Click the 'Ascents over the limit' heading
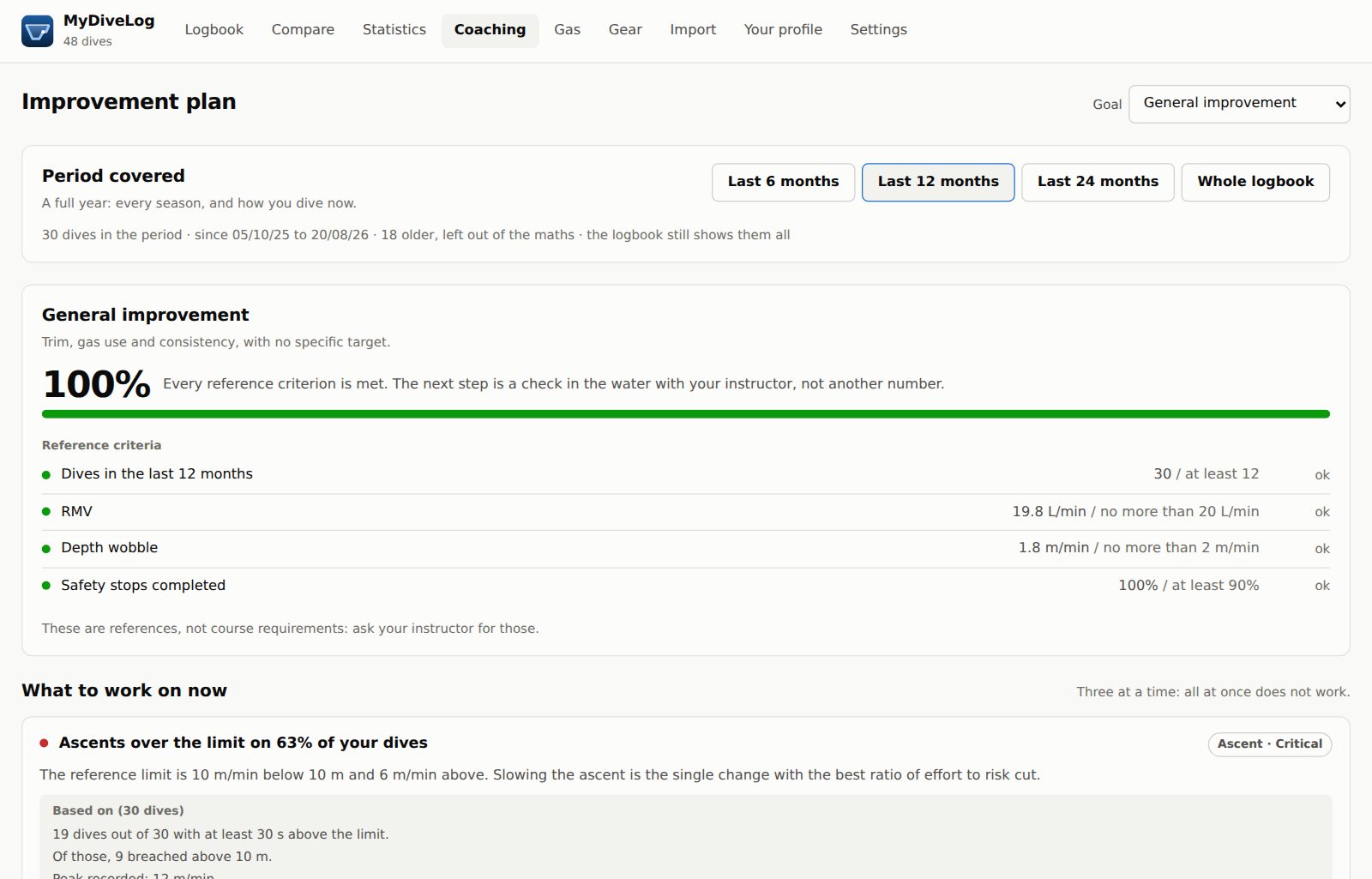This screenshot has height=879, width=1372. click(243, 744)
